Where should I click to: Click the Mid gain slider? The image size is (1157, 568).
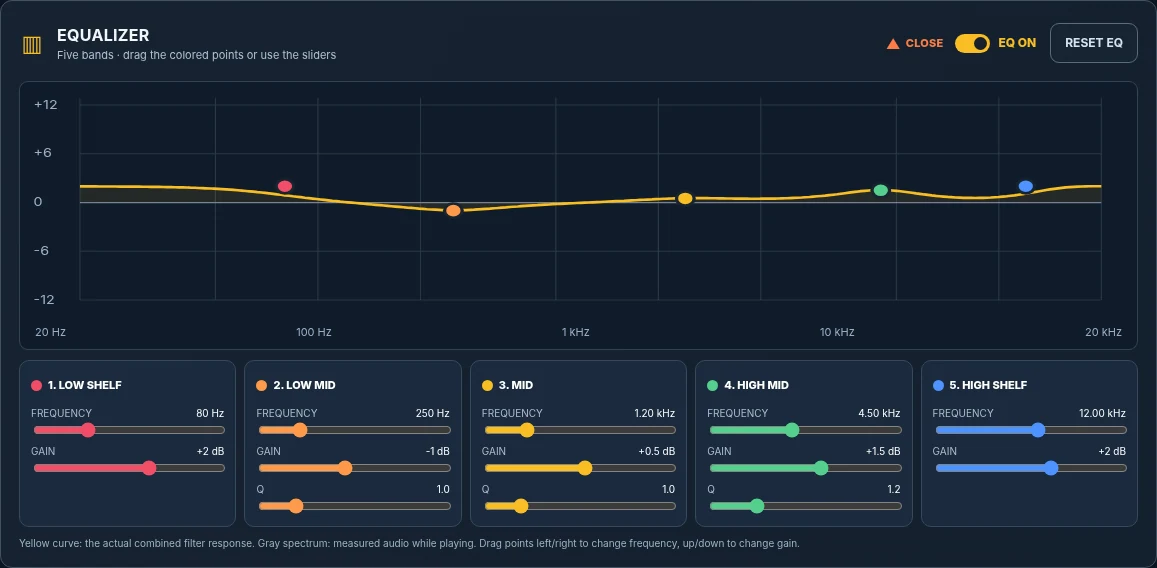coord(580,468)
